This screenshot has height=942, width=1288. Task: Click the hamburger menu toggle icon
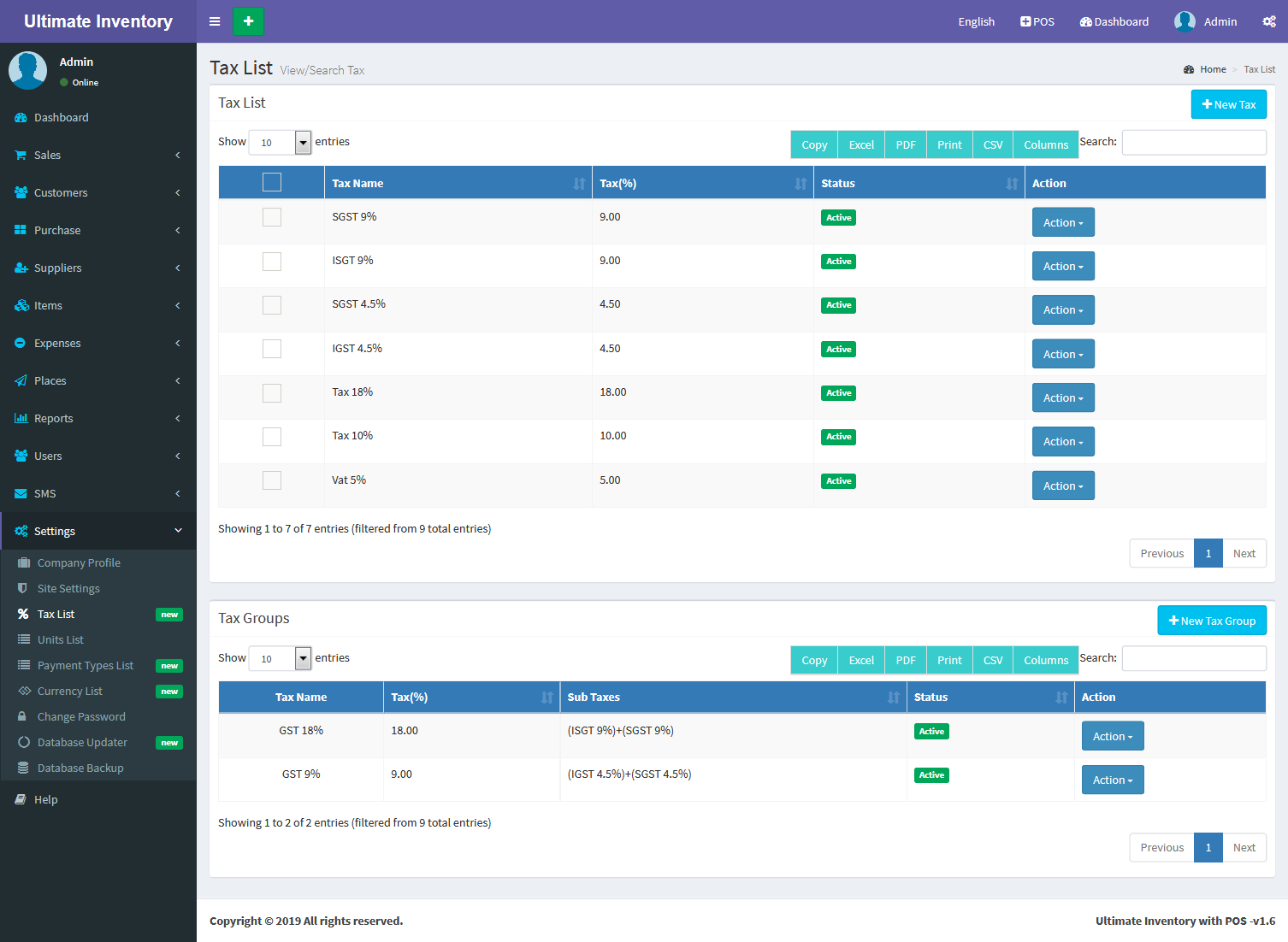click(x=215, y=21)
